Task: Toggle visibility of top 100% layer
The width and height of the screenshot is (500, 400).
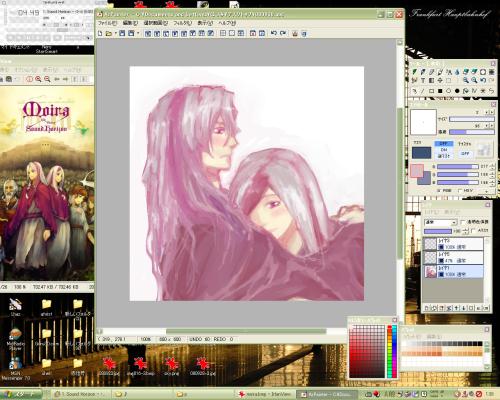Action: tap(441, 247)
